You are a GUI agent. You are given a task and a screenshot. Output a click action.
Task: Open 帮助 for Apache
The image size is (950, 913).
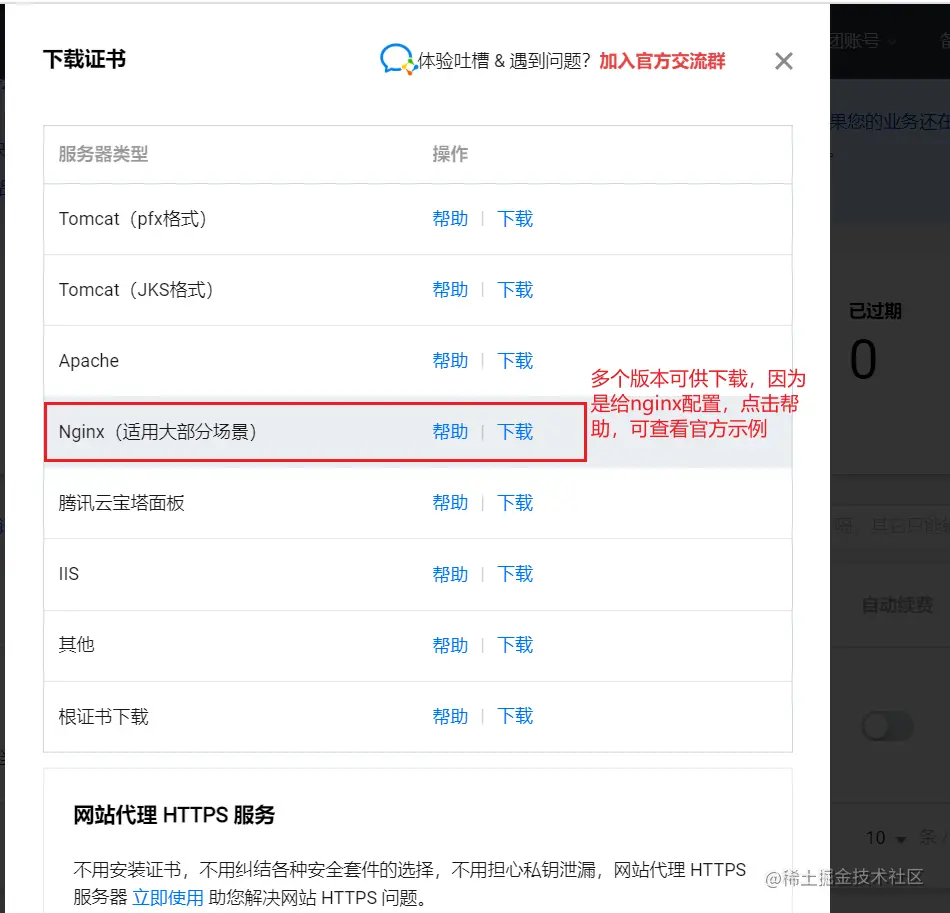(x=450, y=360)
